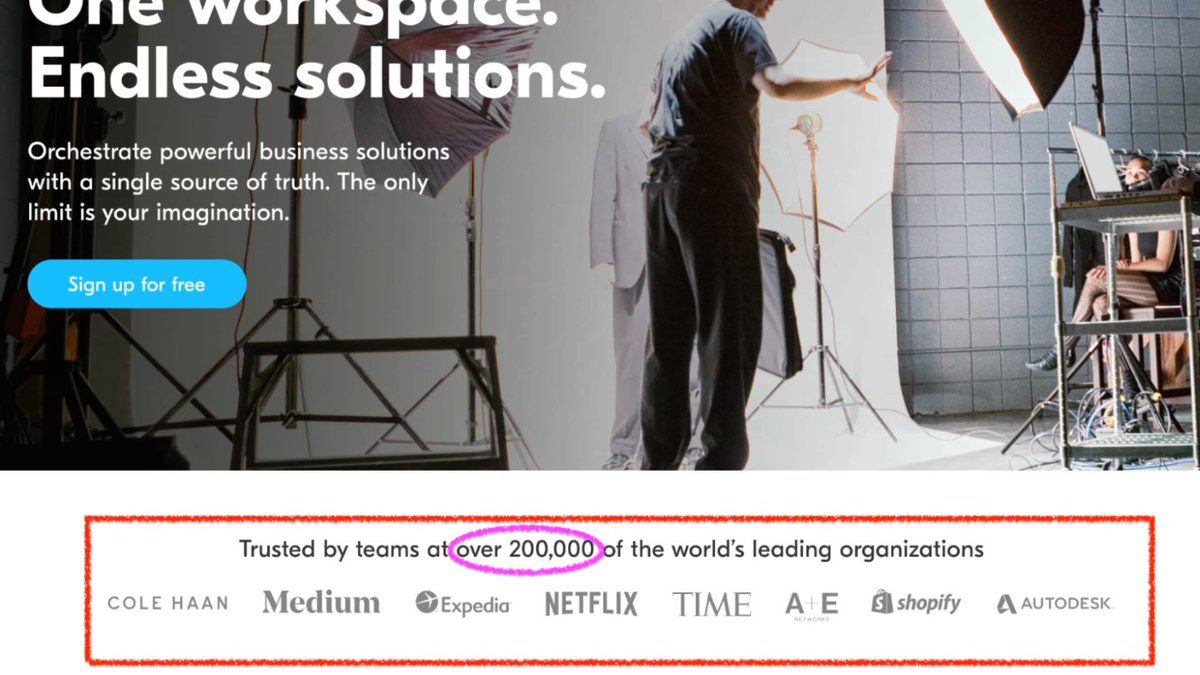Open the Medium logo

pos(321,602)
